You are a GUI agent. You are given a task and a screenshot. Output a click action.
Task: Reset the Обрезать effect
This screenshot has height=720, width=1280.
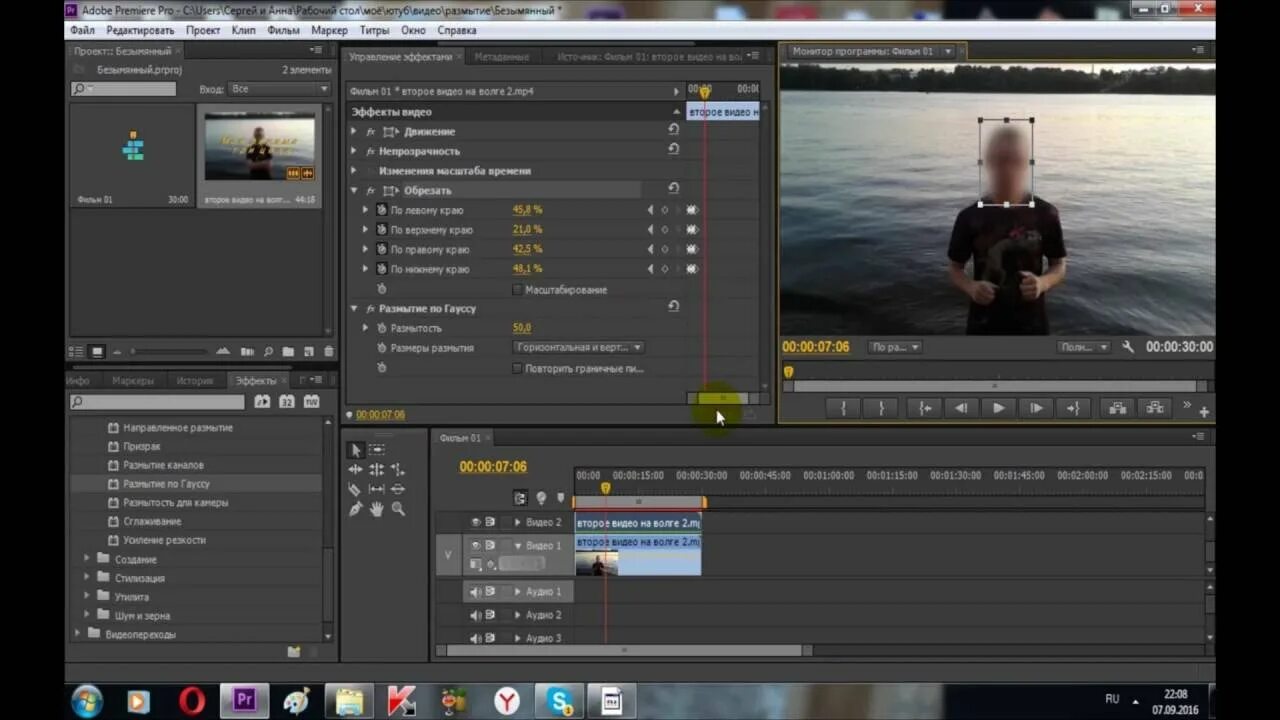(673, 188)
